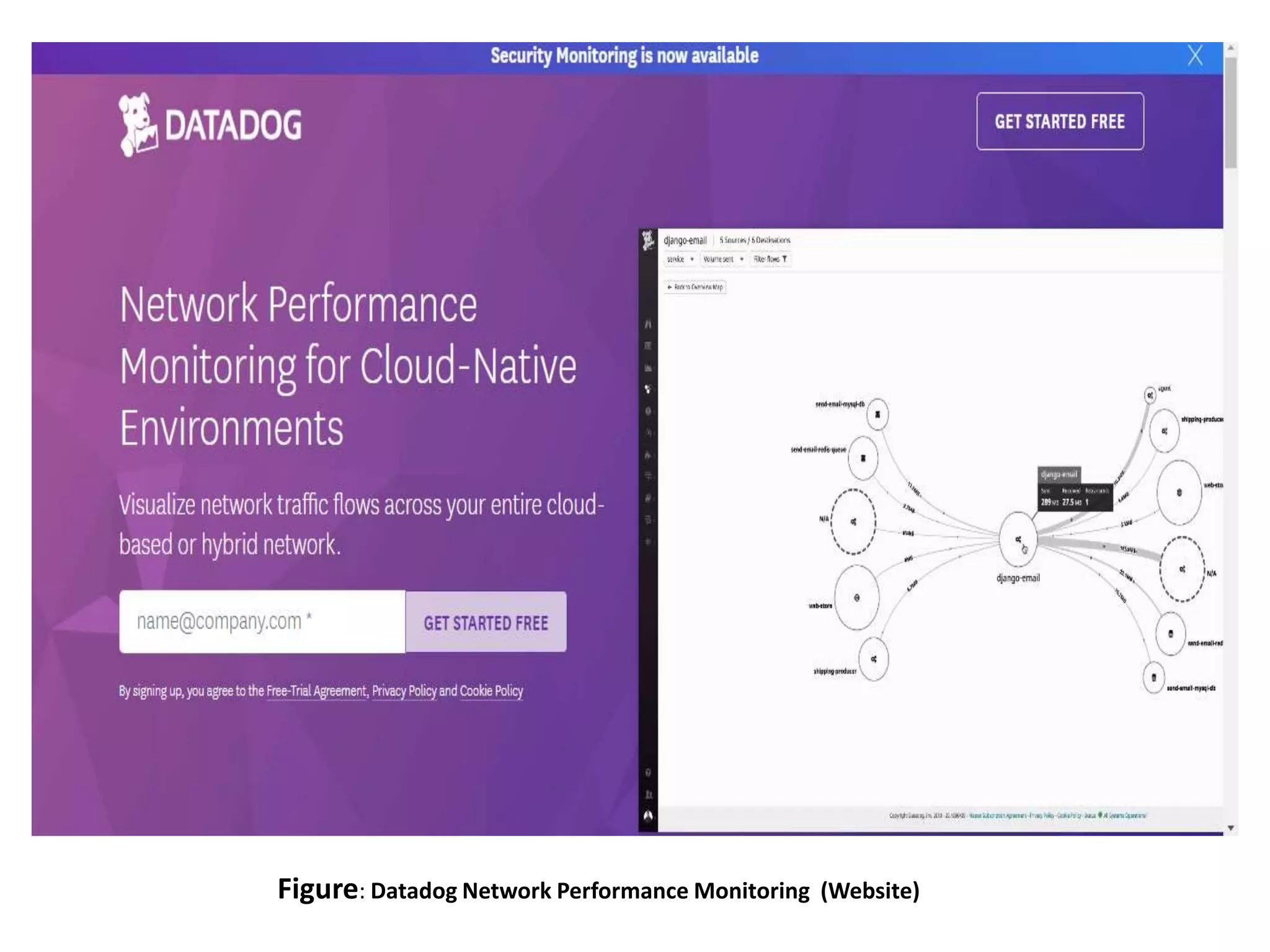The height and width of the screenshot is (952, 1270).
Task: Click the django-email page title text
Action: tap(685, 240)
